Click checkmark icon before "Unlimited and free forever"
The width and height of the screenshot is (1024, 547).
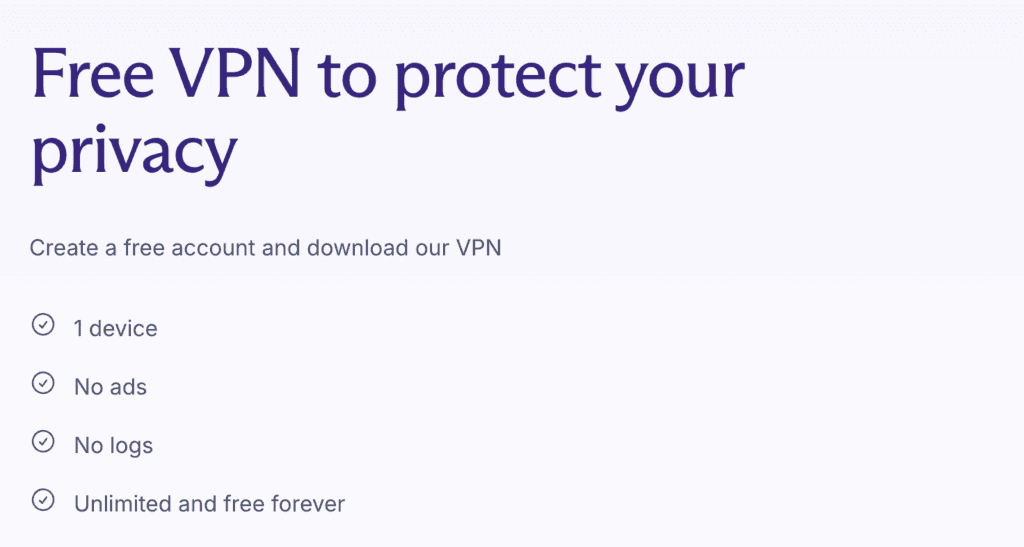pyautogui.click(x=43, y=500)
